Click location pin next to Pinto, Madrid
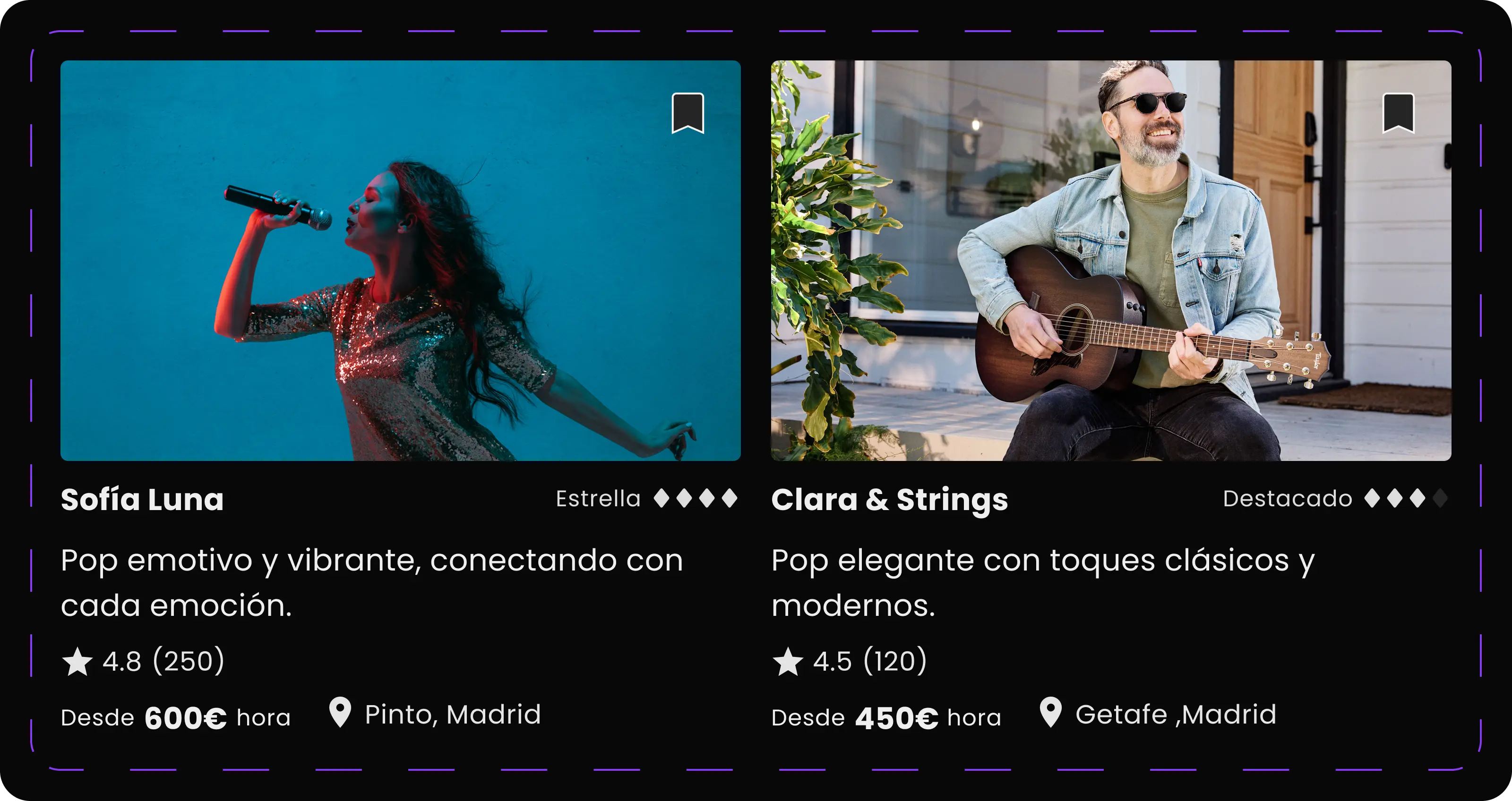 point(340,712)
